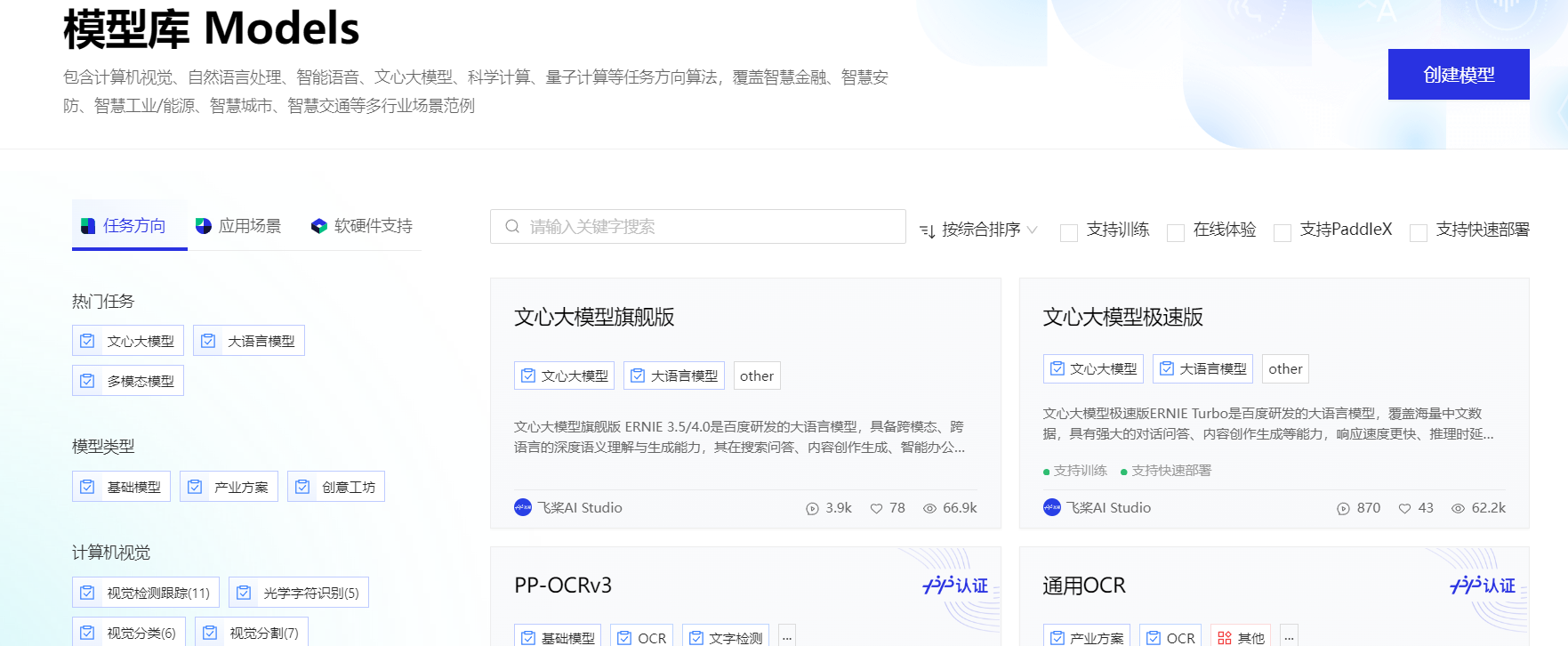1568x646 pixels.
Task: Switch to the 应用场景 tab
Action: [238, 226]
